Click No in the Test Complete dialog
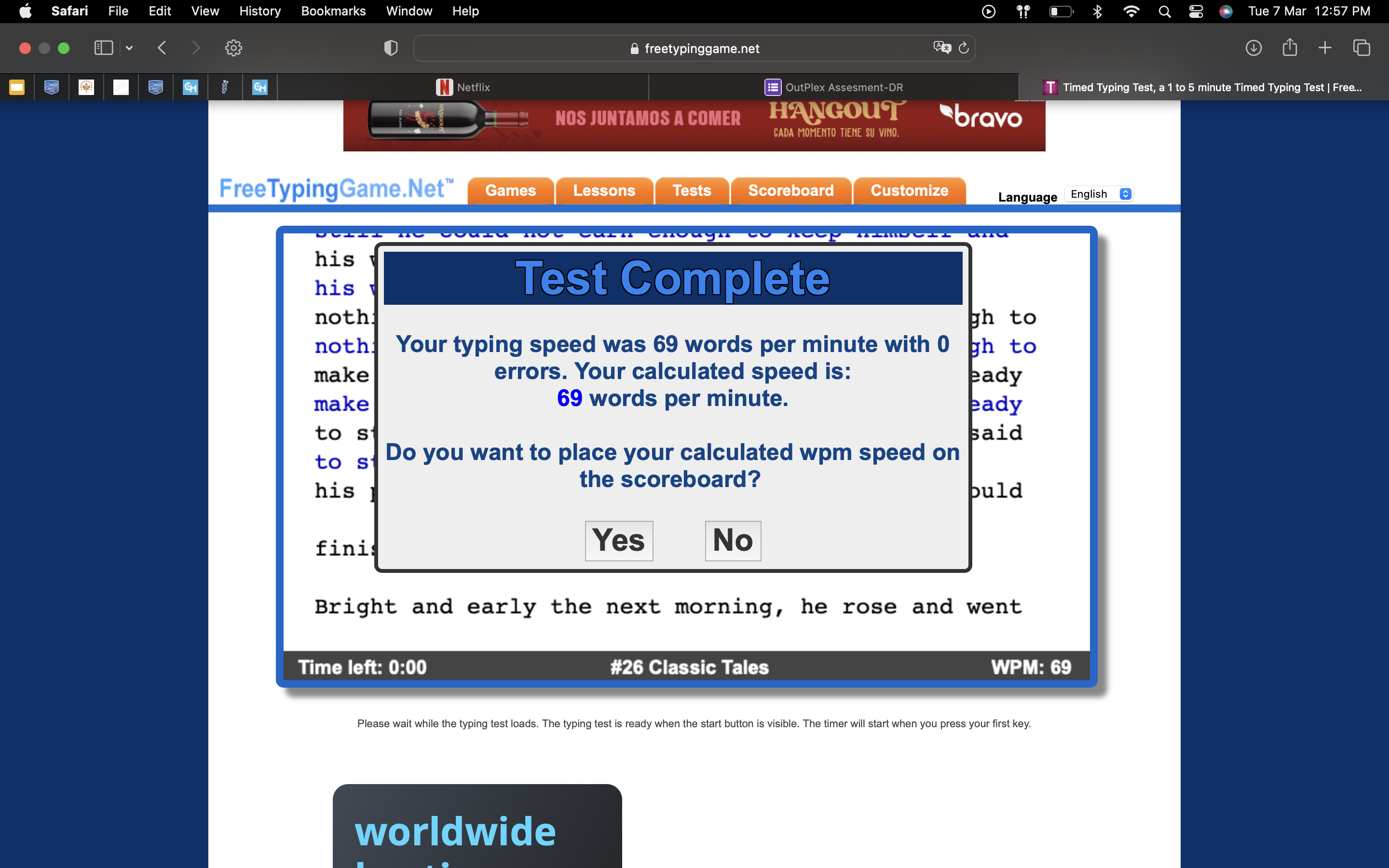The image size is (1389, 868). pos(733,540)
